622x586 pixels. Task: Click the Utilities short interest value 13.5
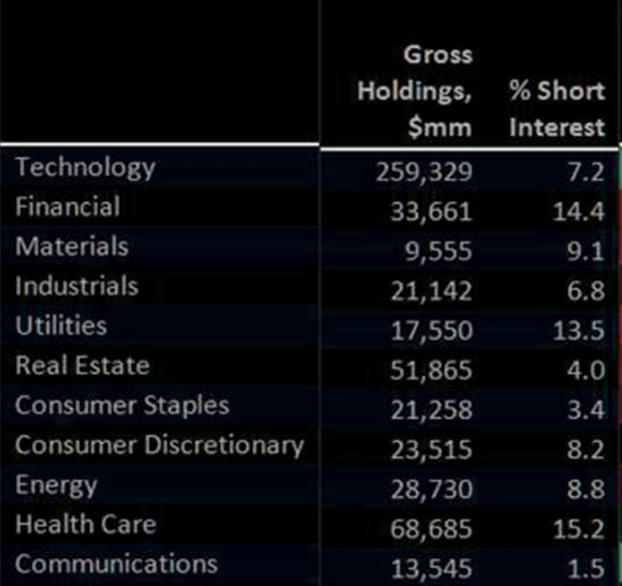tap(583, 331)
